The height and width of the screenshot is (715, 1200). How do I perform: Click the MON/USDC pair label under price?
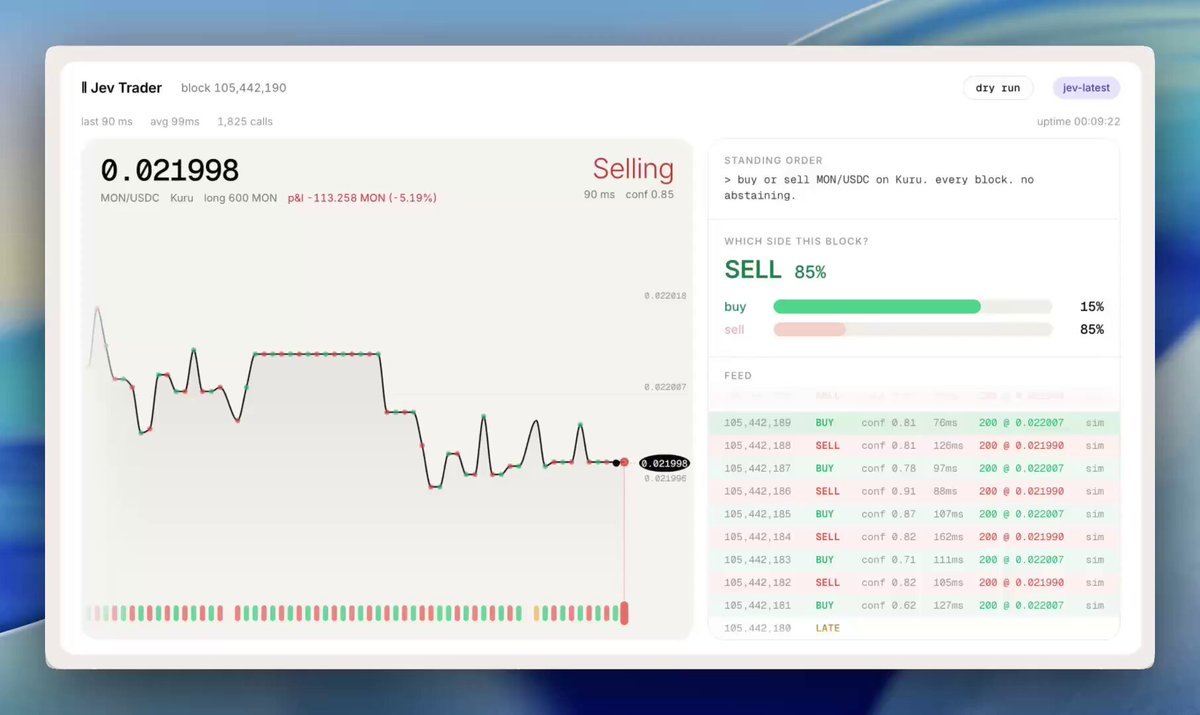130,198
